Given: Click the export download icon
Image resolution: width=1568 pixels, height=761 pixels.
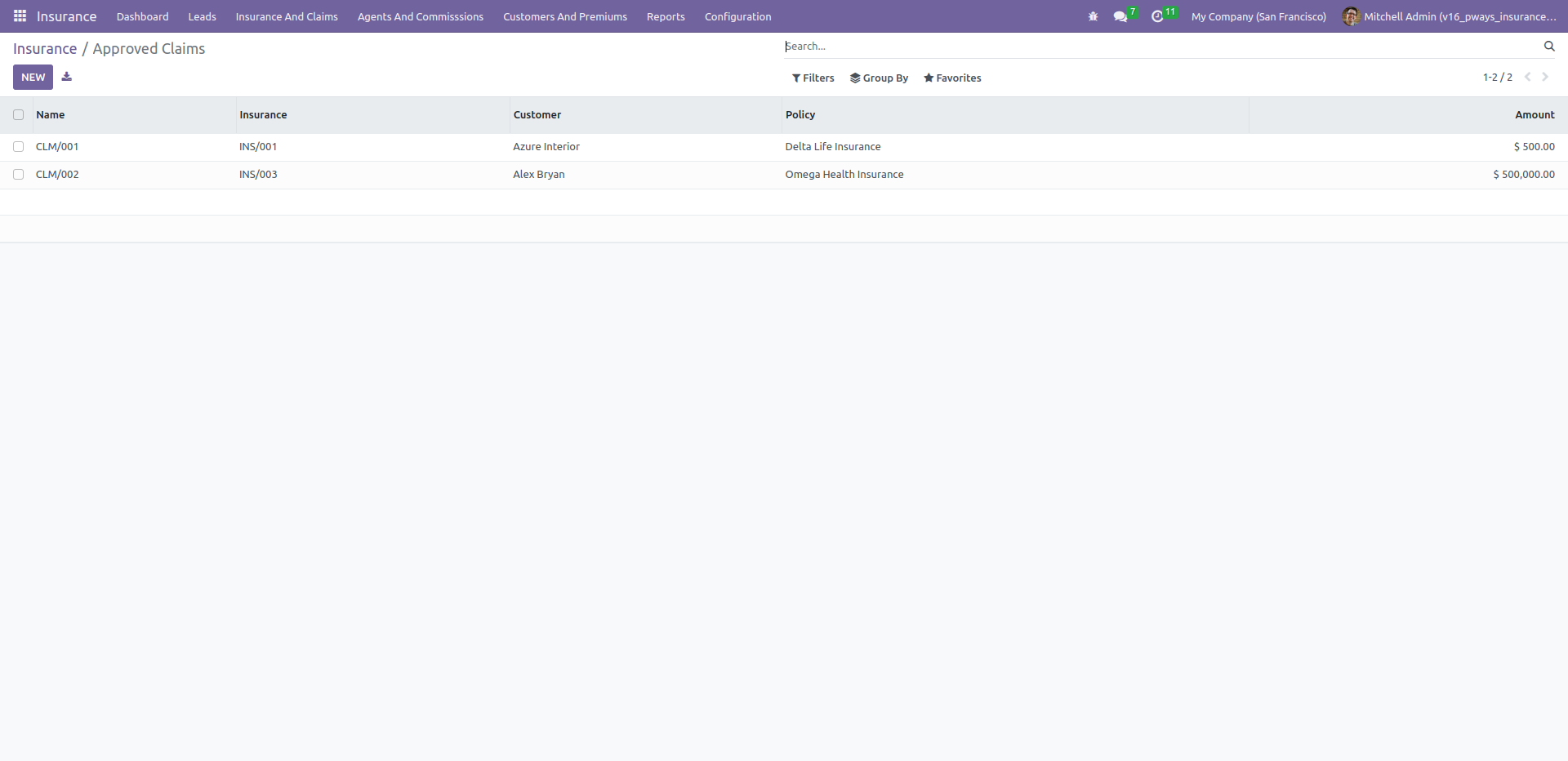Looking at the screenshot, I should pyautogui.click(x=67, y=77).
